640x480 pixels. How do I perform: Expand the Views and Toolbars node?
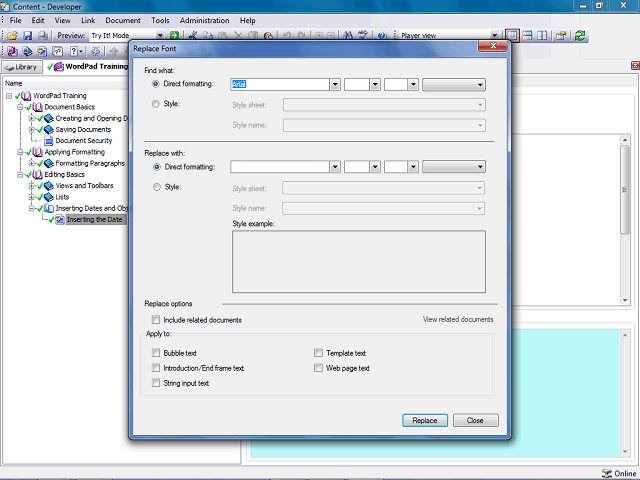tap(31, 185)
